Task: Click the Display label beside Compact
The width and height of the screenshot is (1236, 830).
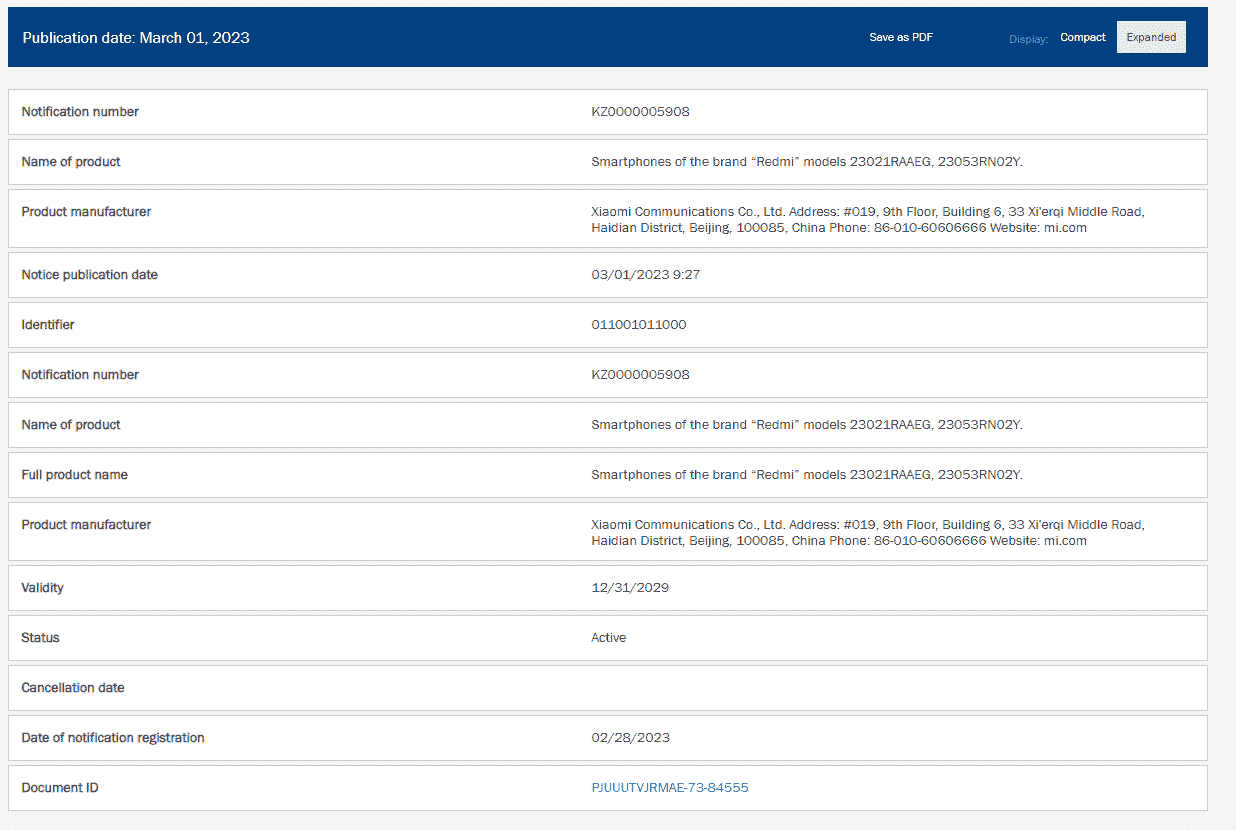Action: tap(1028, 39)
